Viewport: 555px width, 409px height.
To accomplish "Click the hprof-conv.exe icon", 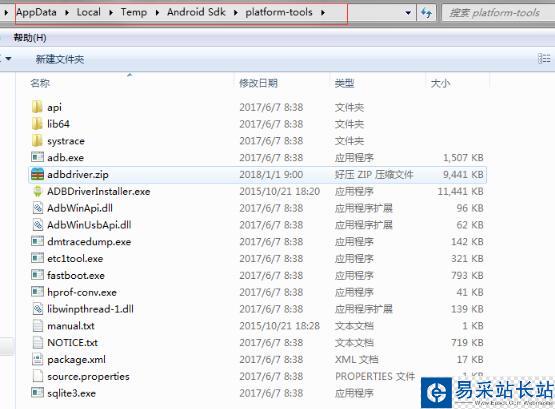I will pyautogui.click(x=37, y=292).
